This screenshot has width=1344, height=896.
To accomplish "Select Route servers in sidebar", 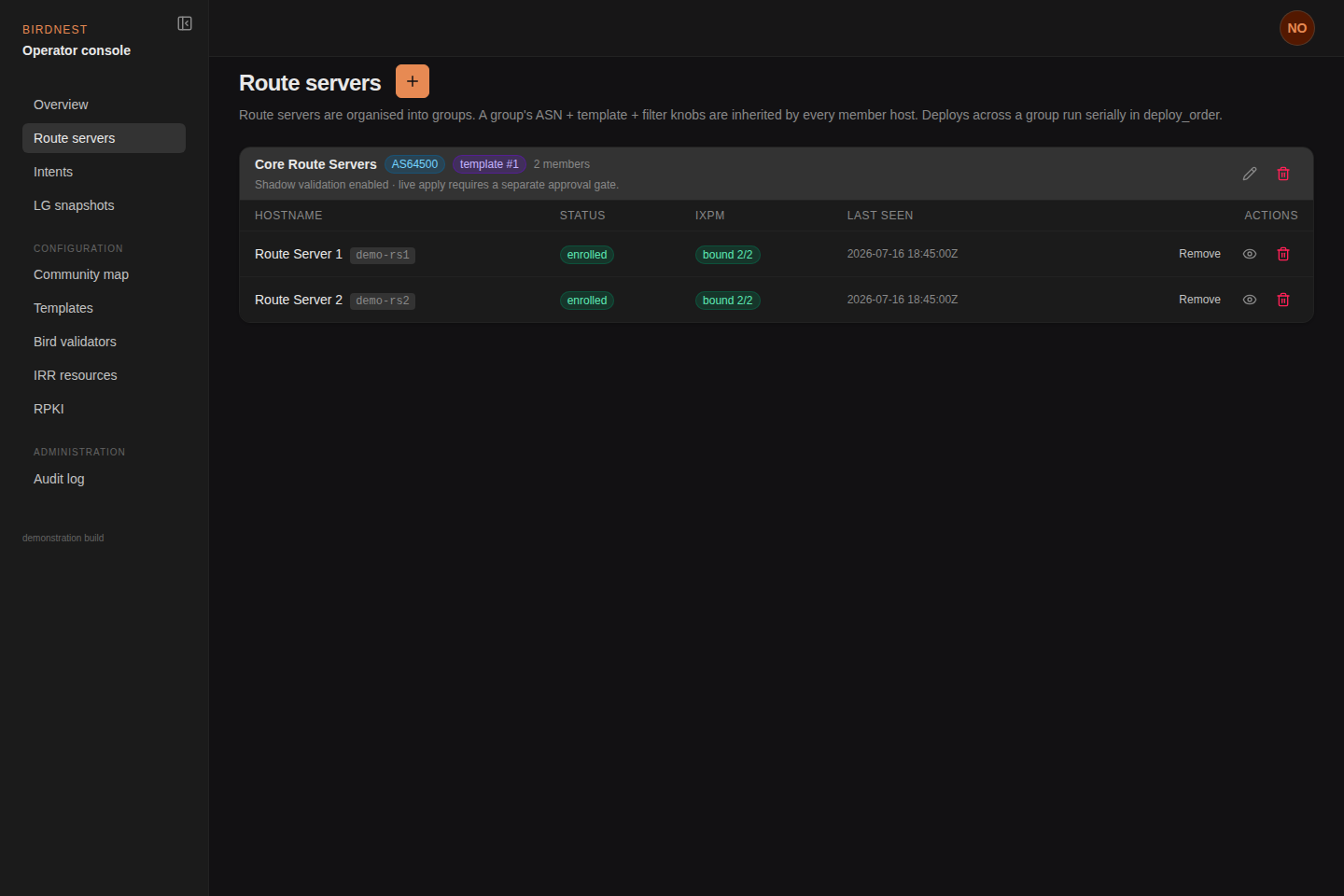I will tap(104, 138).
